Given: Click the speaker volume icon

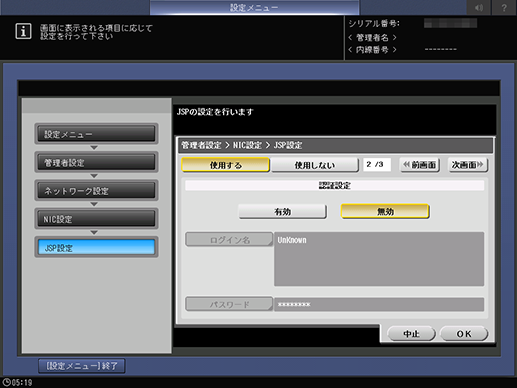Looking at the screenshot, I should (x=479, y=7).
